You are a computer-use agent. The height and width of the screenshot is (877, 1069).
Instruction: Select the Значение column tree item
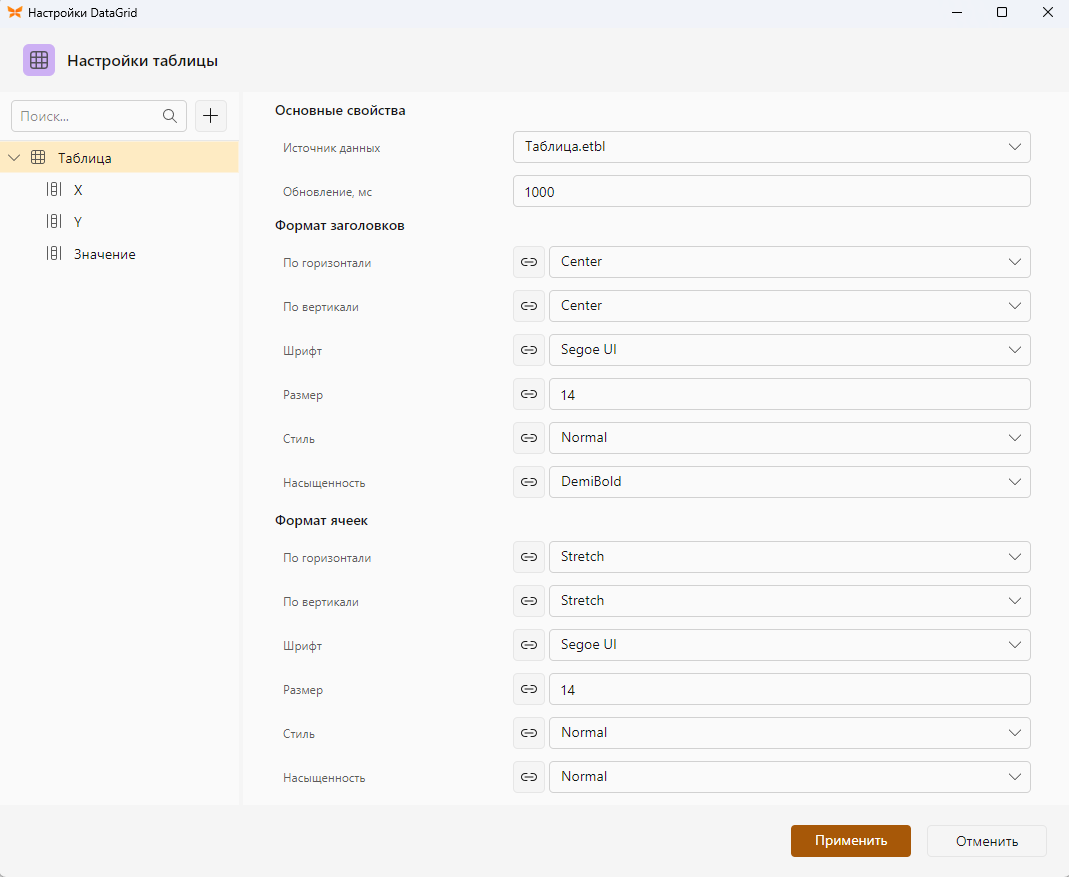(119, 254)
